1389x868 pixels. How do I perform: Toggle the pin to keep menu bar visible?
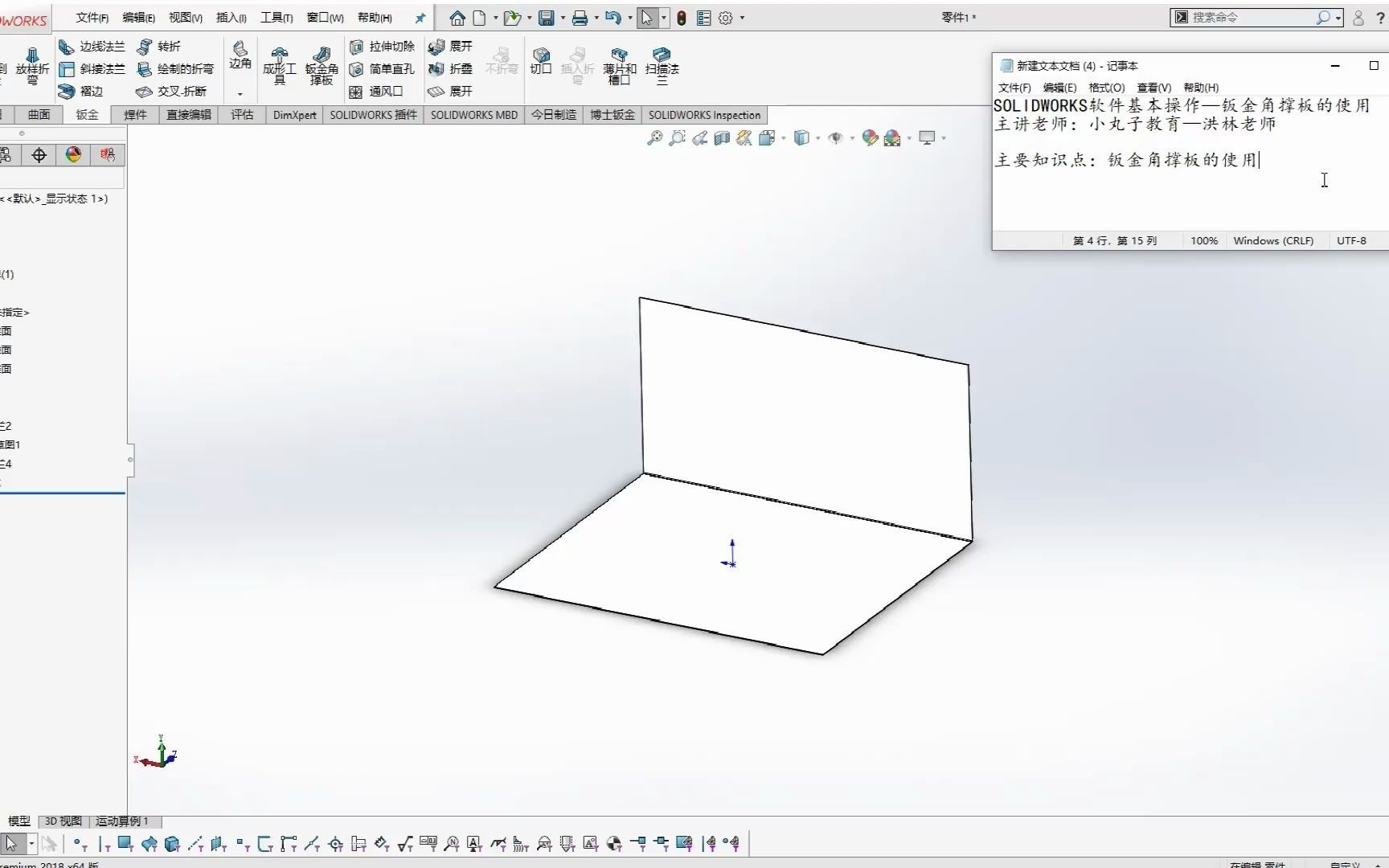click(x=419, y=17)
